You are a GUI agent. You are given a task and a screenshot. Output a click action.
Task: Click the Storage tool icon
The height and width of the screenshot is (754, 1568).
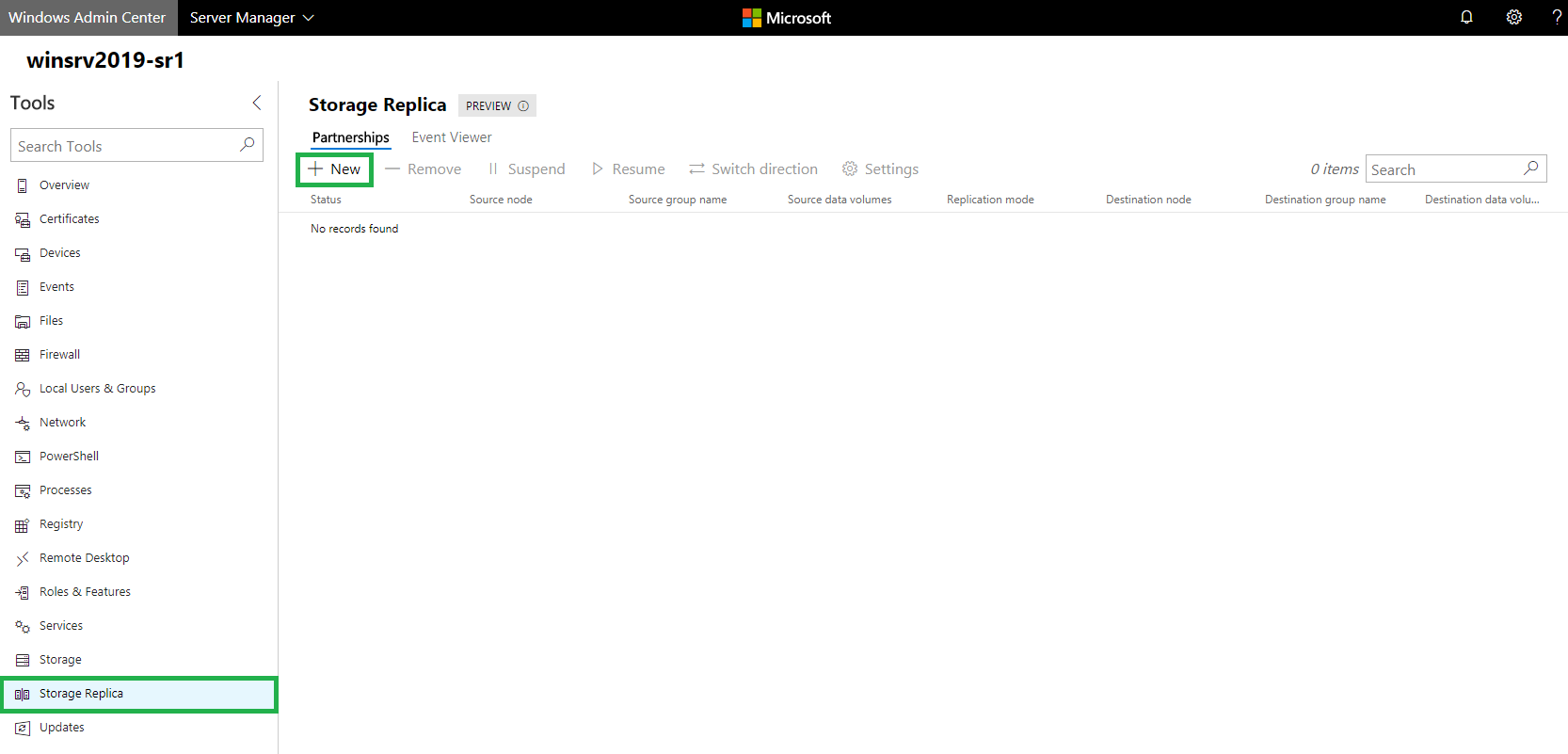(23, 660)
